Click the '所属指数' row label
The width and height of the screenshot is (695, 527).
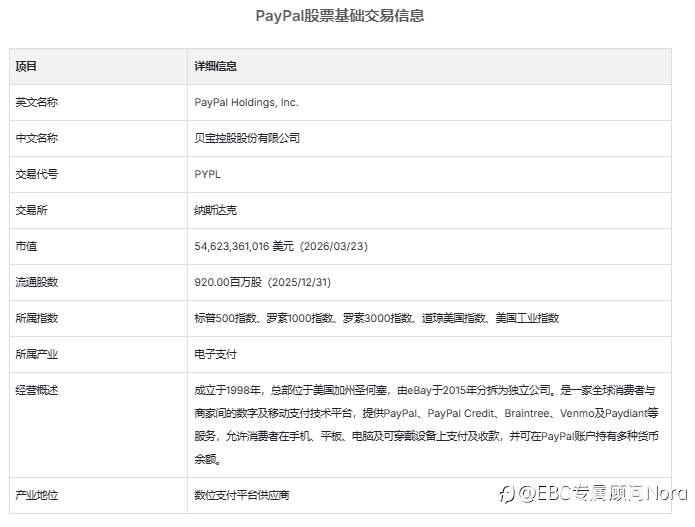coord(37,318)
